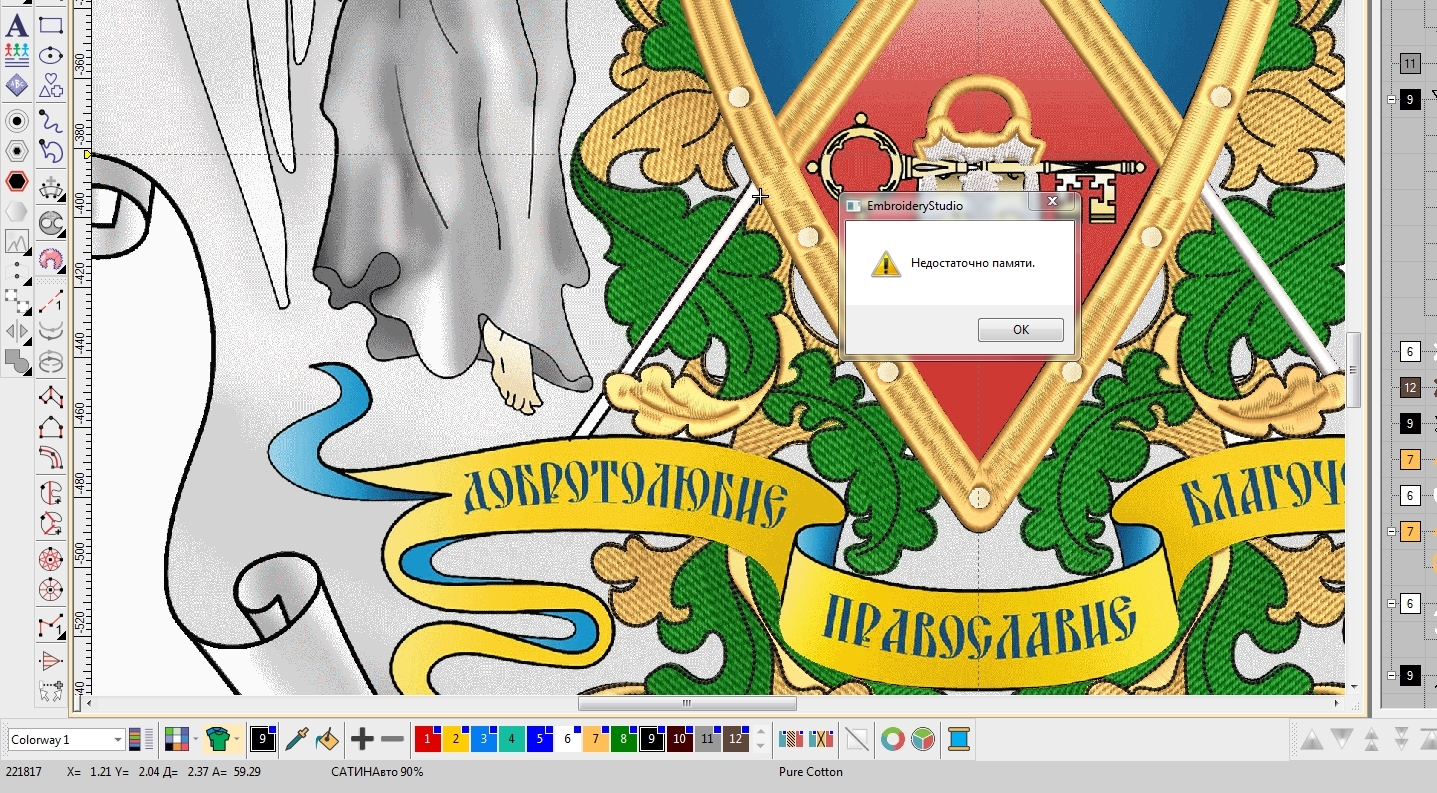Click the current color 9 black box
The width and height of the screenshot is (1437, 793).
point(262,740)
